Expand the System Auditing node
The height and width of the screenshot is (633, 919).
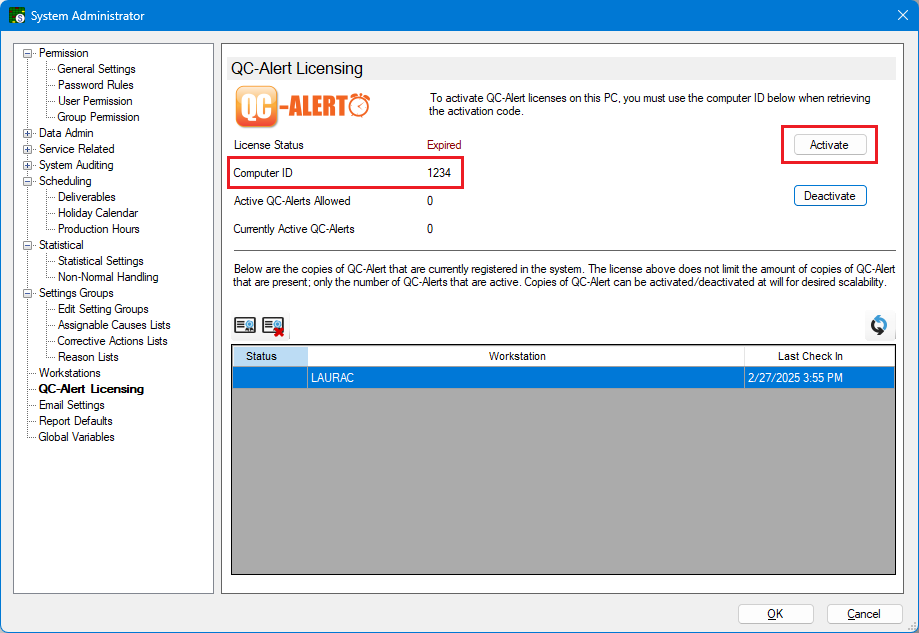point(27,165)
